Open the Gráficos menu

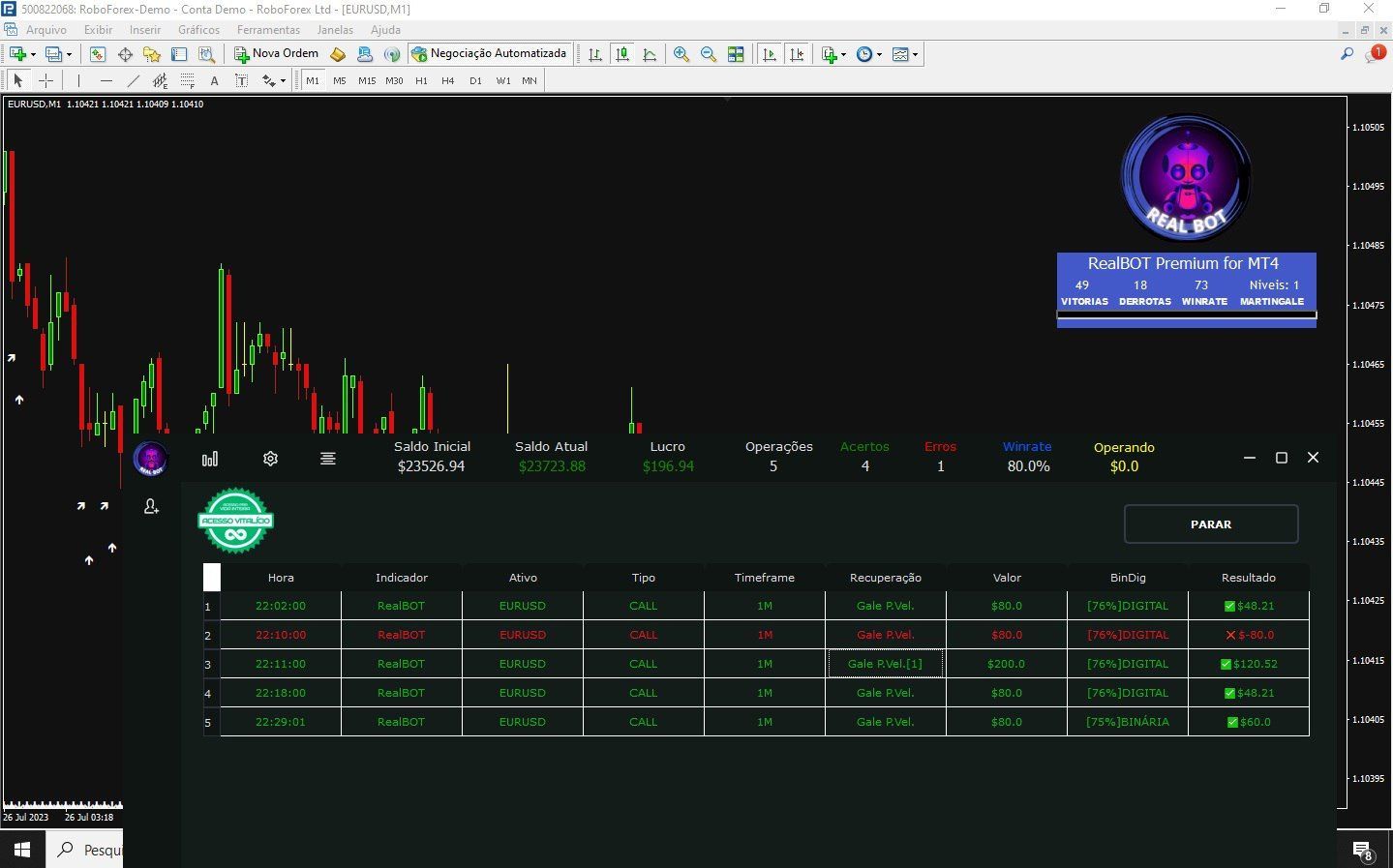point(198,30)
